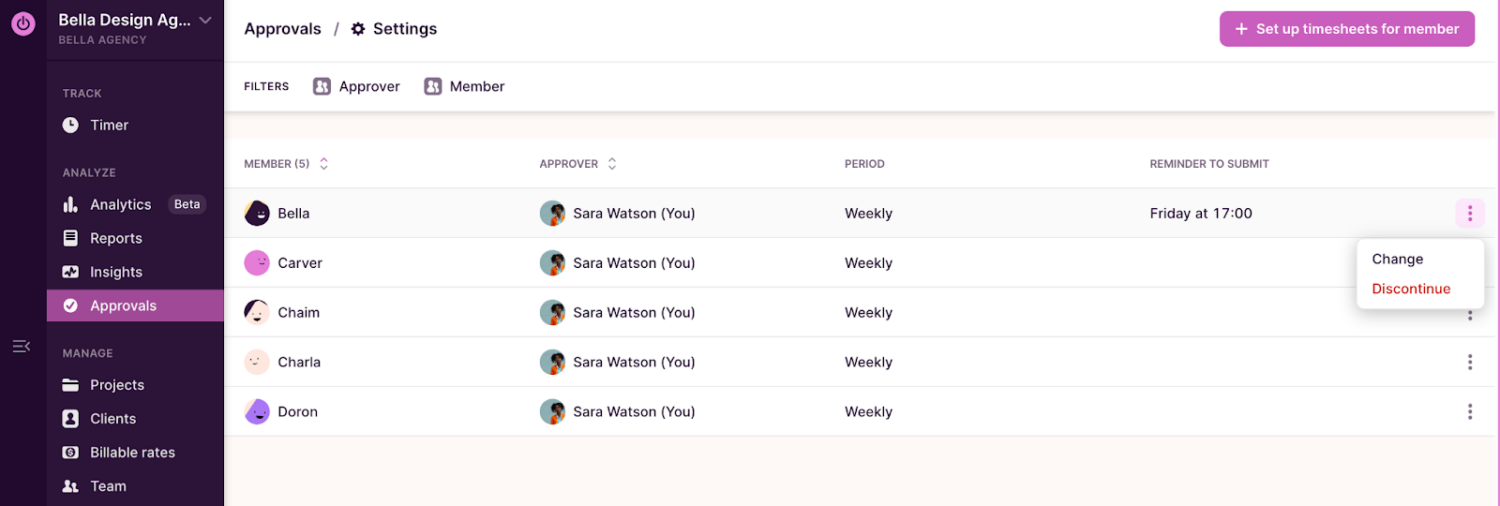Choose Discontinue in the context menu
Viewport: 1500px width, 506px height.
[x=1410, y=289]
